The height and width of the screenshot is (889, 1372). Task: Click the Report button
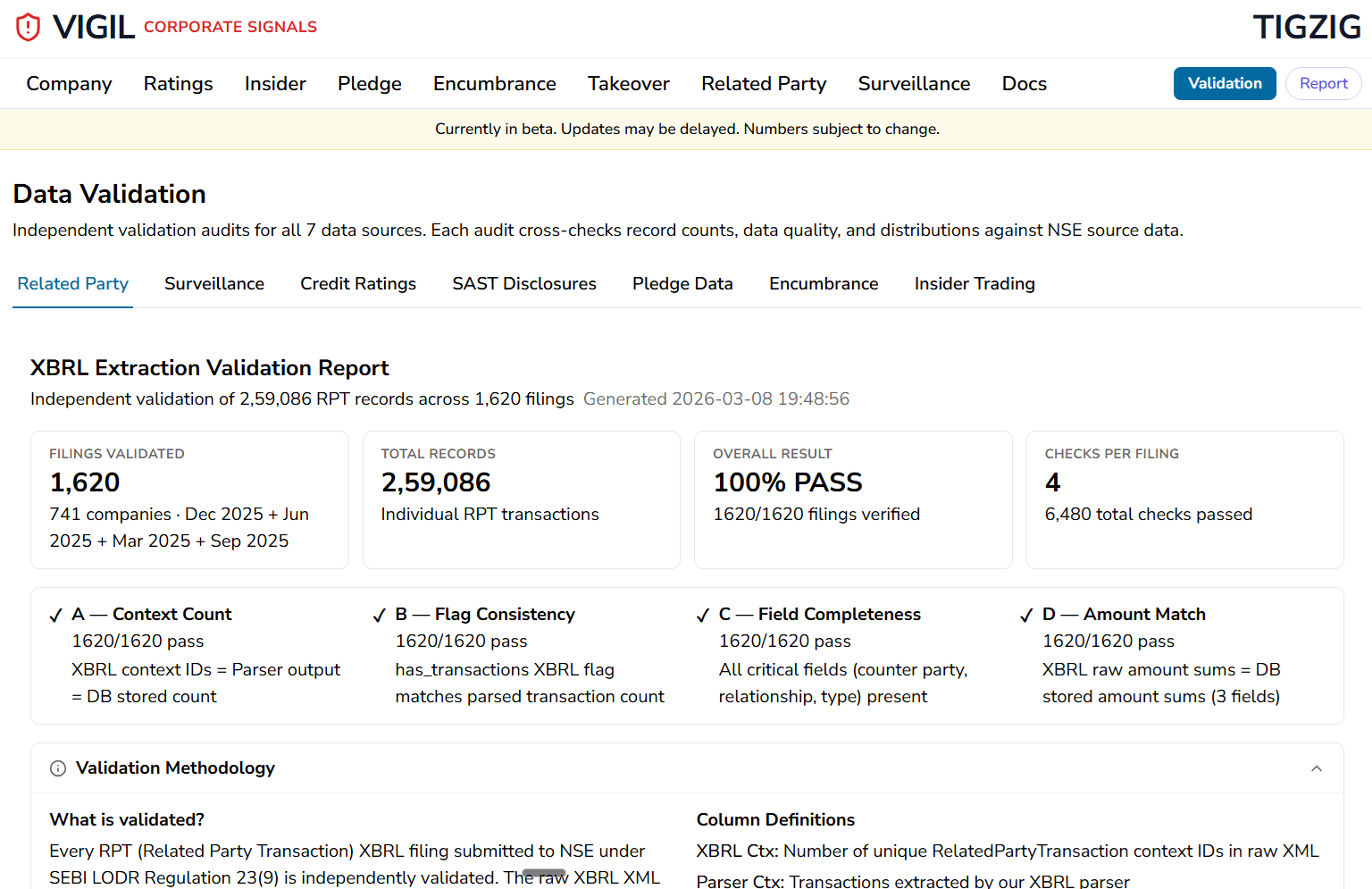point(1324,83)
